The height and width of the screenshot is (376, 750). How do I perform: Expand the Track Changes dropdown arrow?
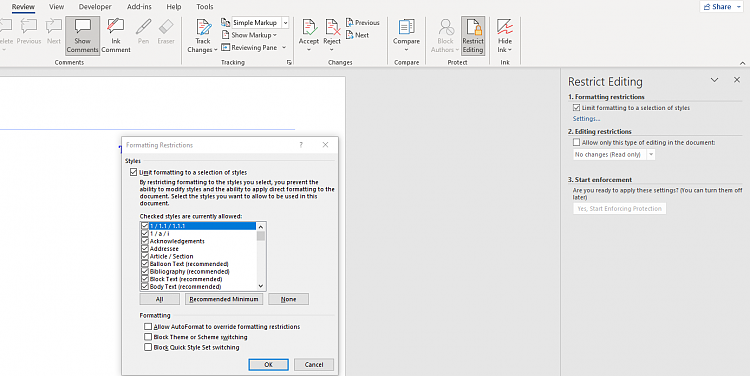click(x=215, y=50)
